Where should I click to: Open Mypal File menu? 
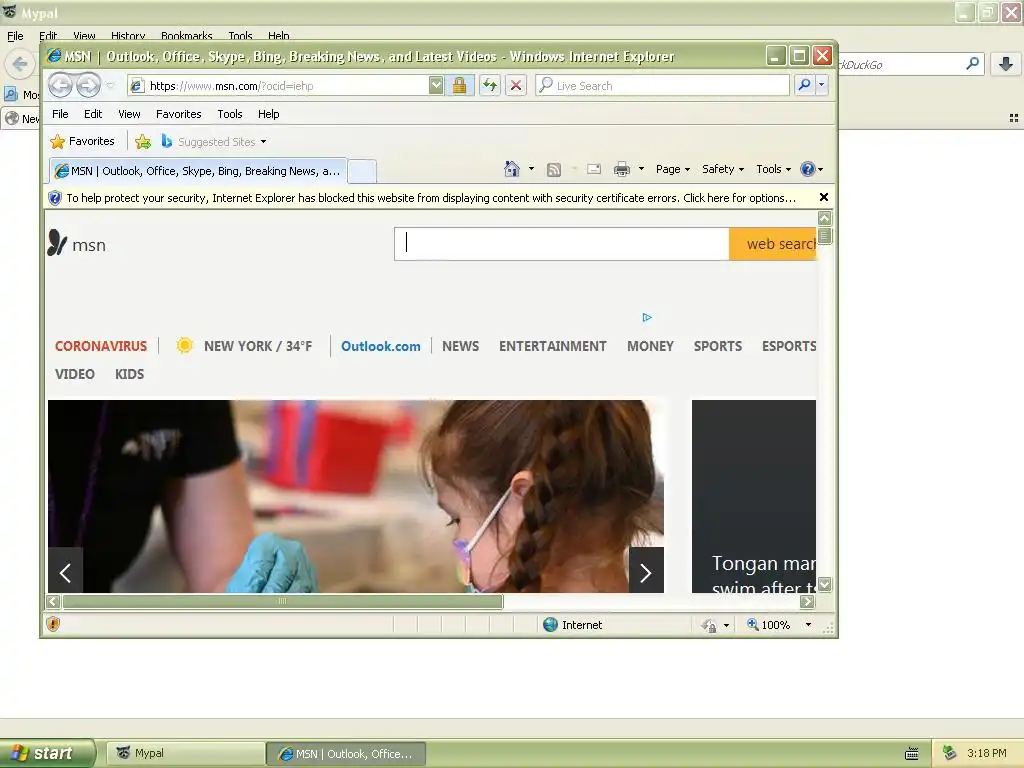[15, 36]
